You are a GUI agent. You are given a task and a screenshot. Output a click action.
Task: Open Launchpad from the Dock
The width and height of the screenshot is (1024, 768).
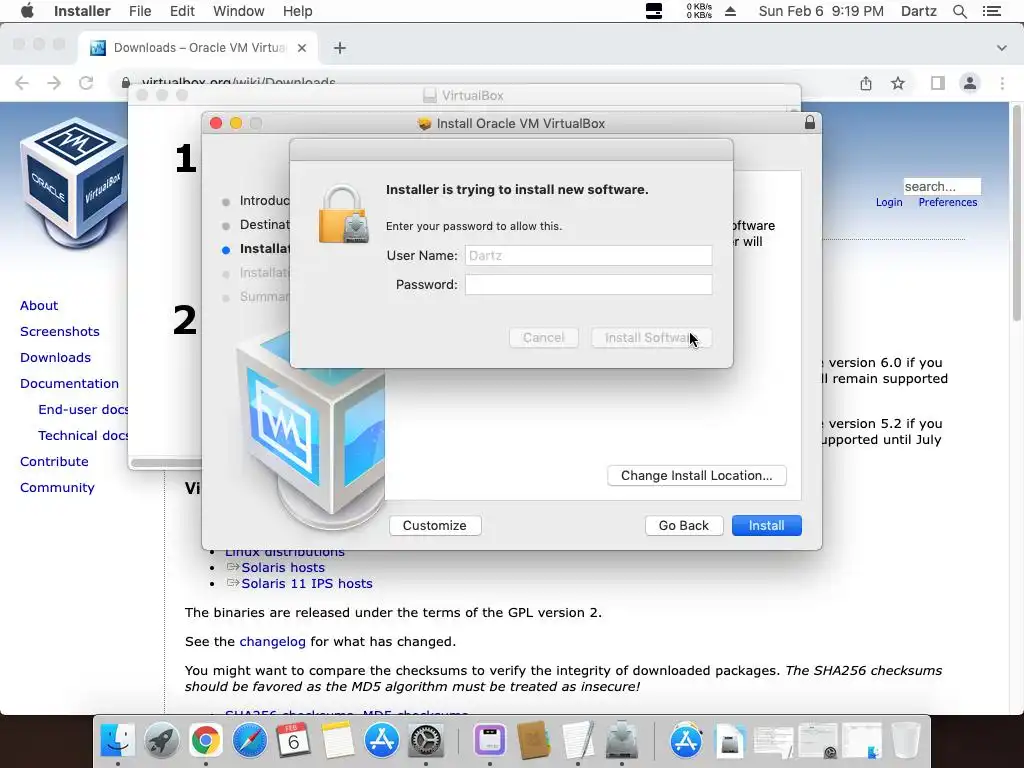(x=161, y=741)
